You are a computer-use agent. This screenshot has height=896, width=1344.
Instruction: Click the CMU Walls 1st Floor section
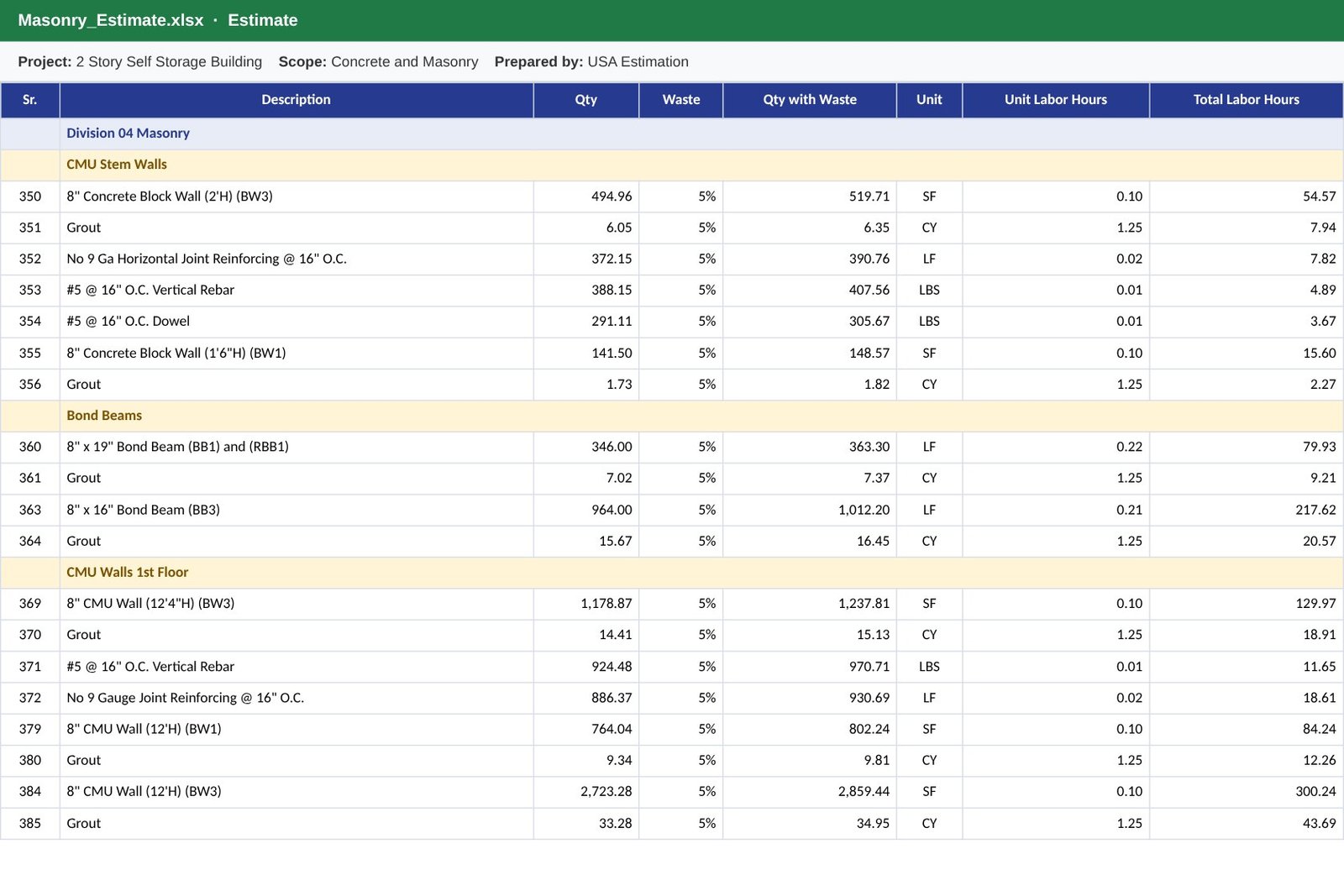pyautogui.click(x=672, y=573)
